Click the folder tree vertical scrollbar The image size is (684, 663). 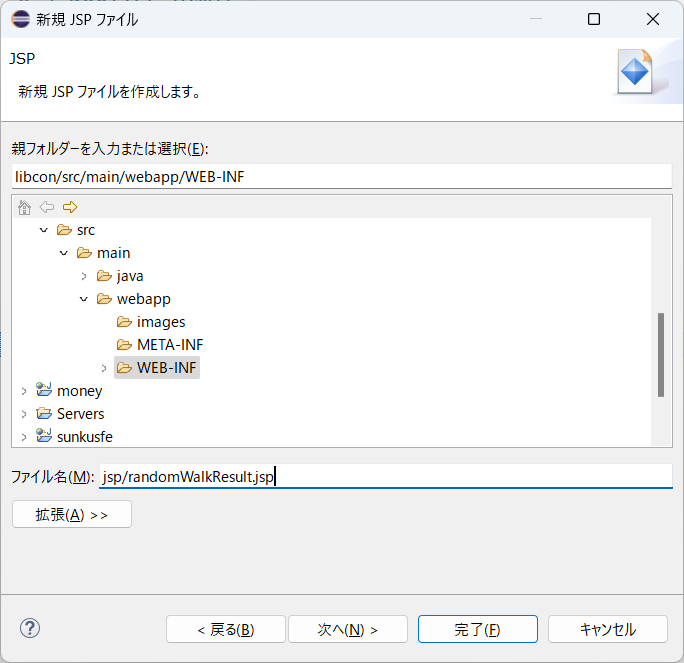pos(661,355)
